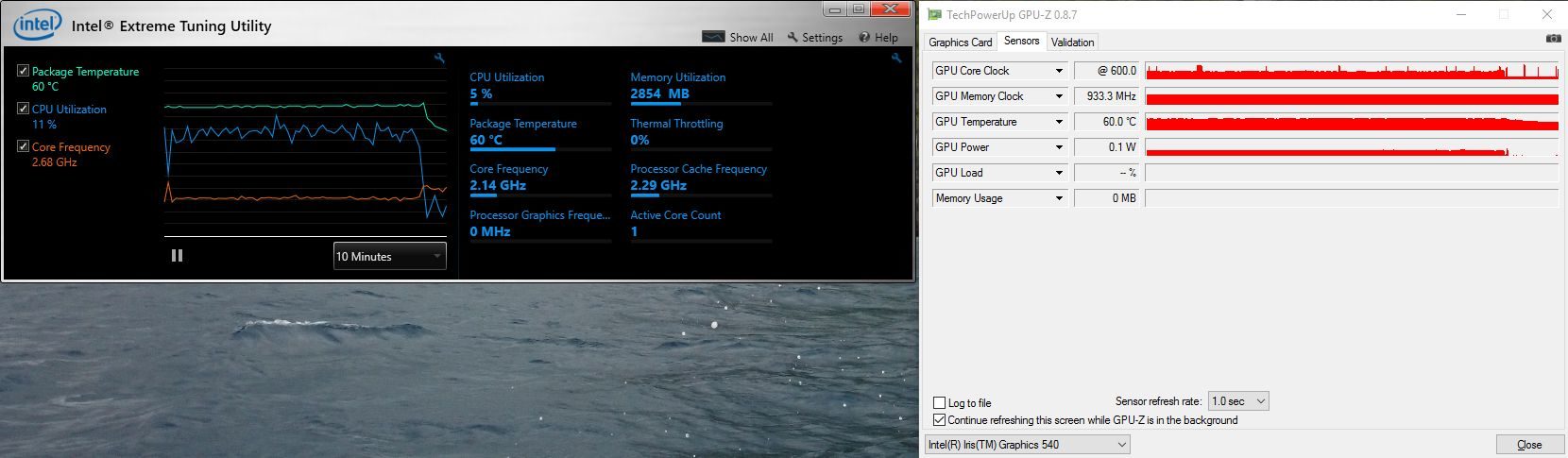This screenshot has width=1568, height=458.
Task: Expand the GPU Power sensor dropdown
Action: 1059,147
